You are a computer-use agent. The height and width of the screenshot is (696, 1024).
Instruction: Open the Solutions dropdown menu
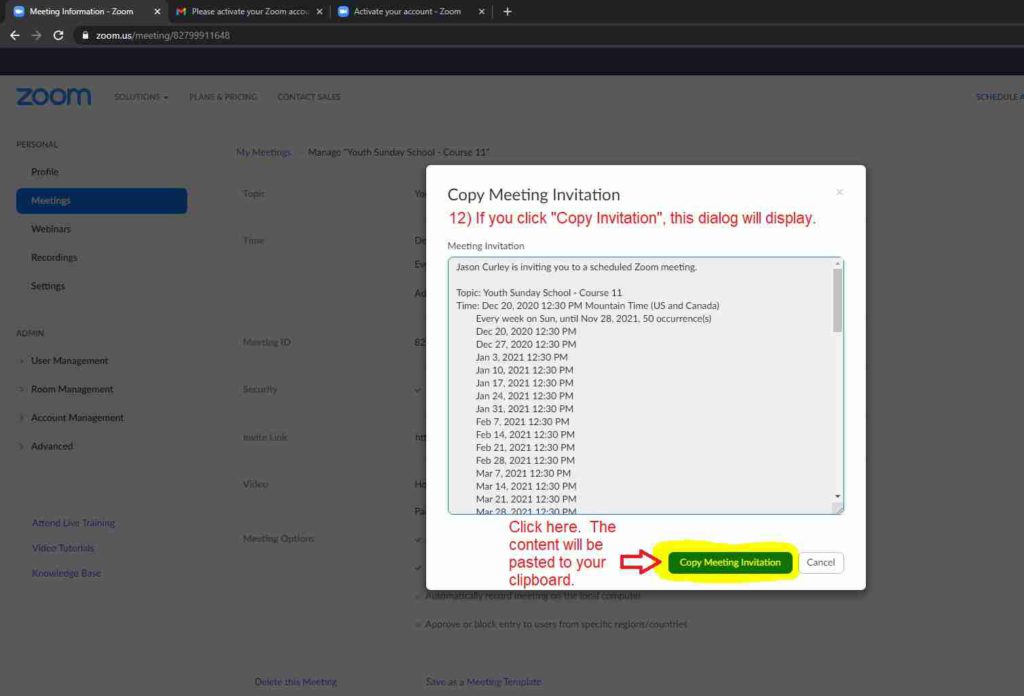tap(141, 97)
